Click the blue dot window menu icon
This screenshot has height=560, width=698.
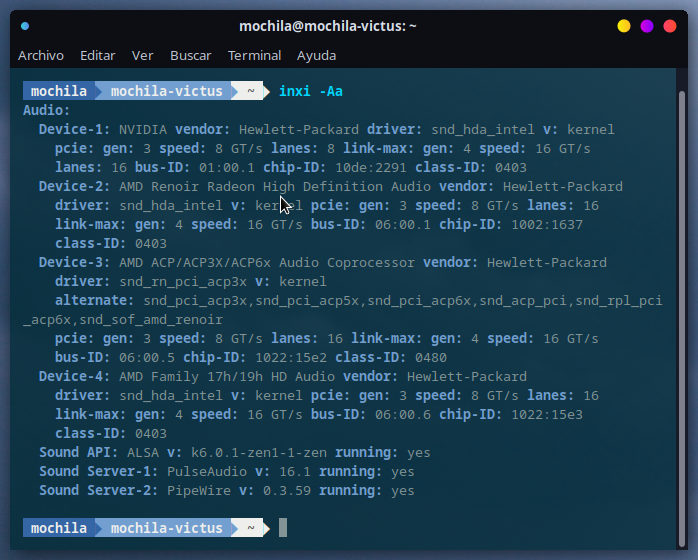25,26
